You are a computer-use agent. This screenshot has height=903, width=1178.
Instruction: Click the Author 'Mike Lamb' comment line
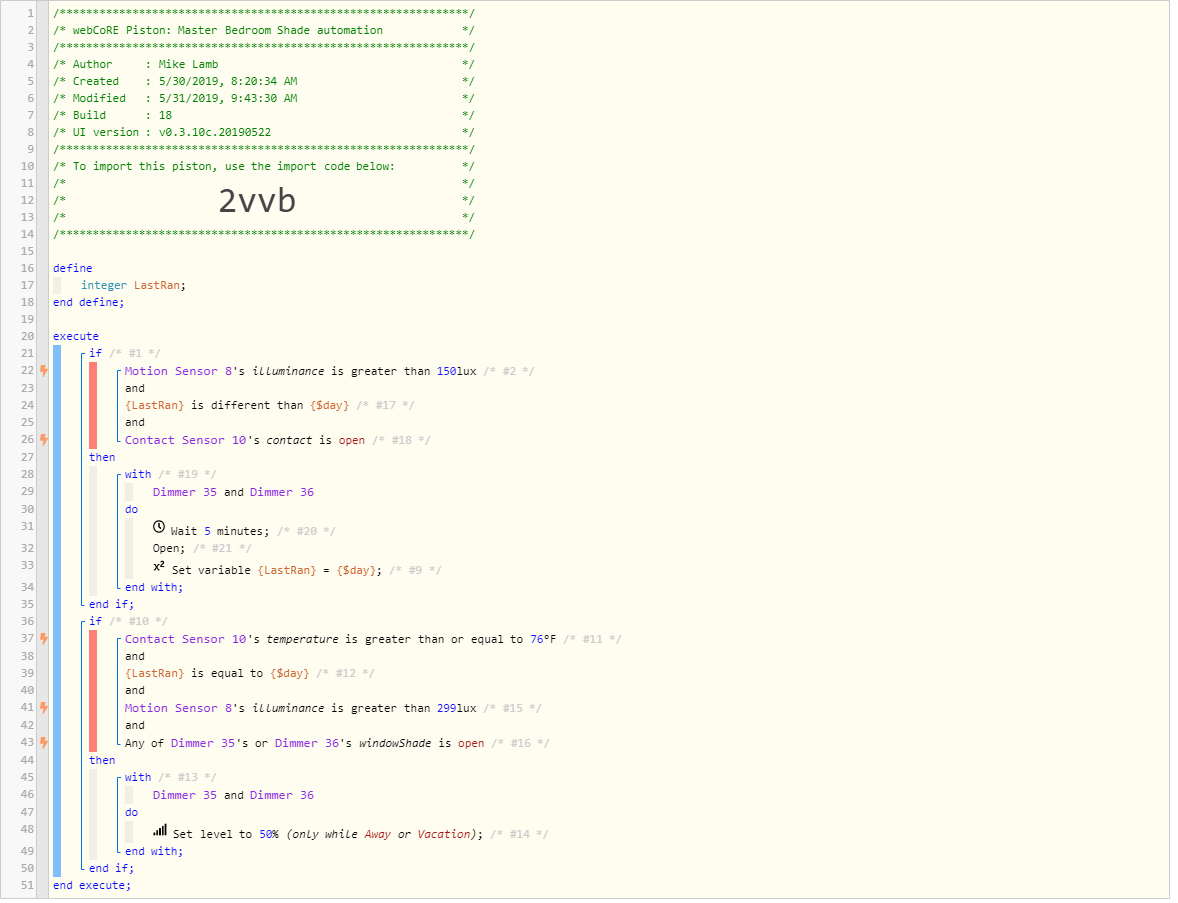264,65
